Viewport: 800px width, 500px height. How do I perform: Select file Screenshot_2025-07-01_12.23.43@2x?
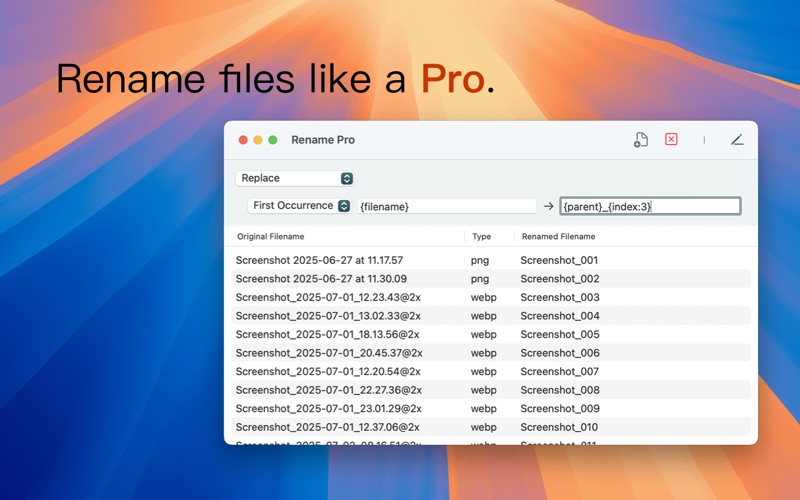pos(328,297)
